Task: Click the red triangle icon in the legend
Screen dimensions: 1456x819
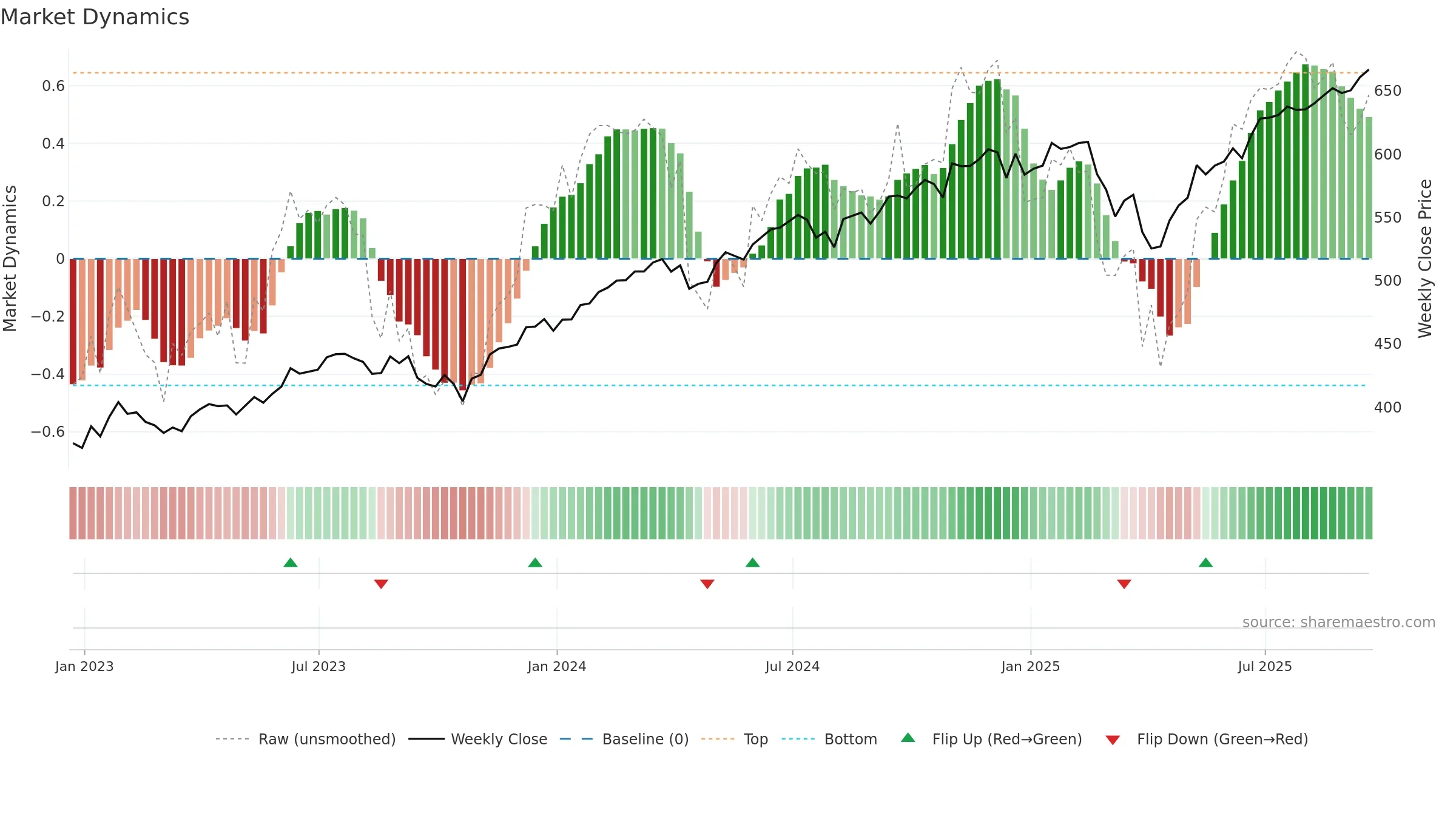Action: [x=1113, y=740]
